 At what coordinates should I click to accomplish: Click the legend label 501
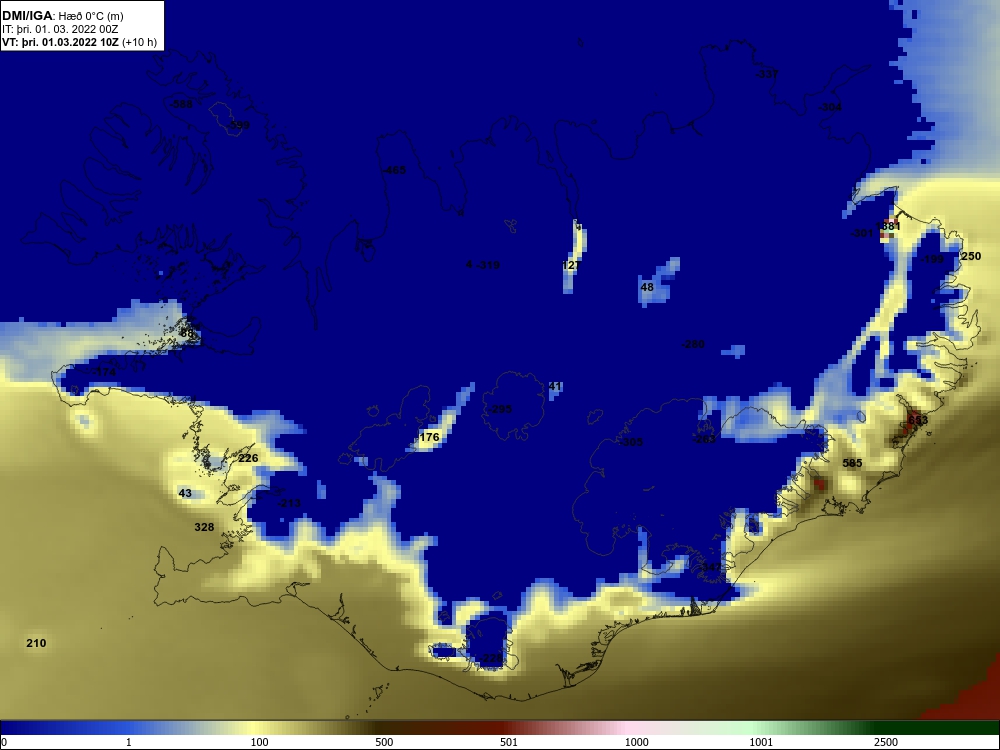pyautogui.click(x=509, y=742)
